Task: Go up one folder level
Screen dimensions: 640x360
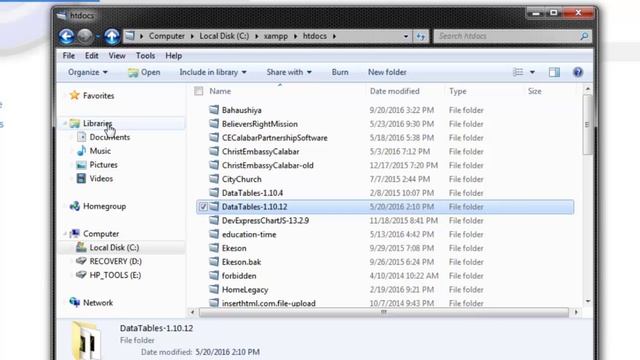Action: coord(112,36)
